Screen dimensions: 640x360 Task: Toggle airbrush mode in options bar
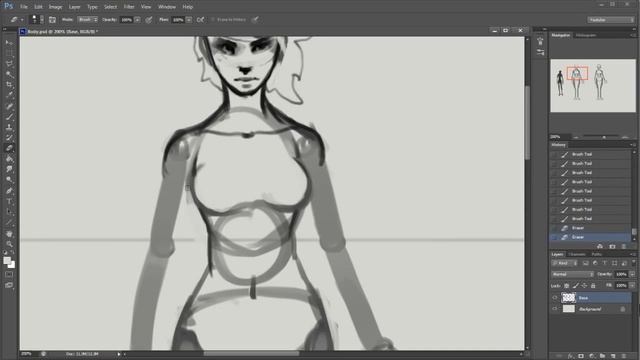[200, 20]
